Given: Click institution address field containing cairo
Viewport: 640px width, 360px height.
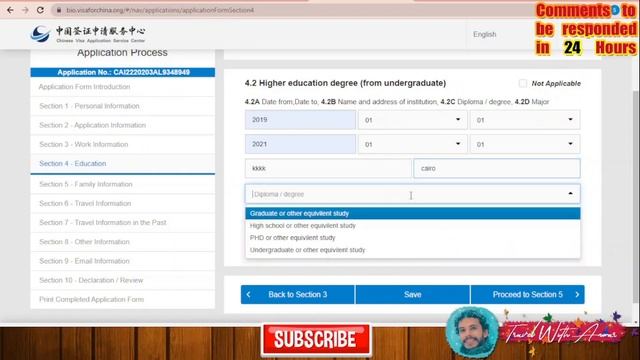Looking at the screenshot, I should (x=497, y=168).
